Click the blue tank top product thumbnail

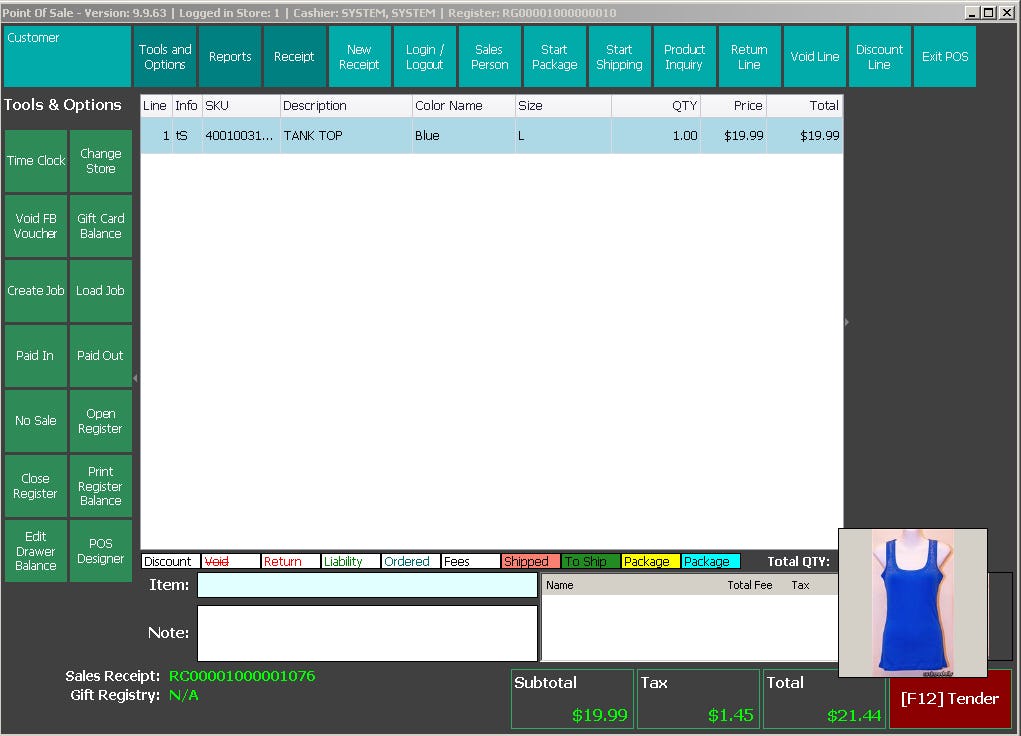[x=913, y=603]
